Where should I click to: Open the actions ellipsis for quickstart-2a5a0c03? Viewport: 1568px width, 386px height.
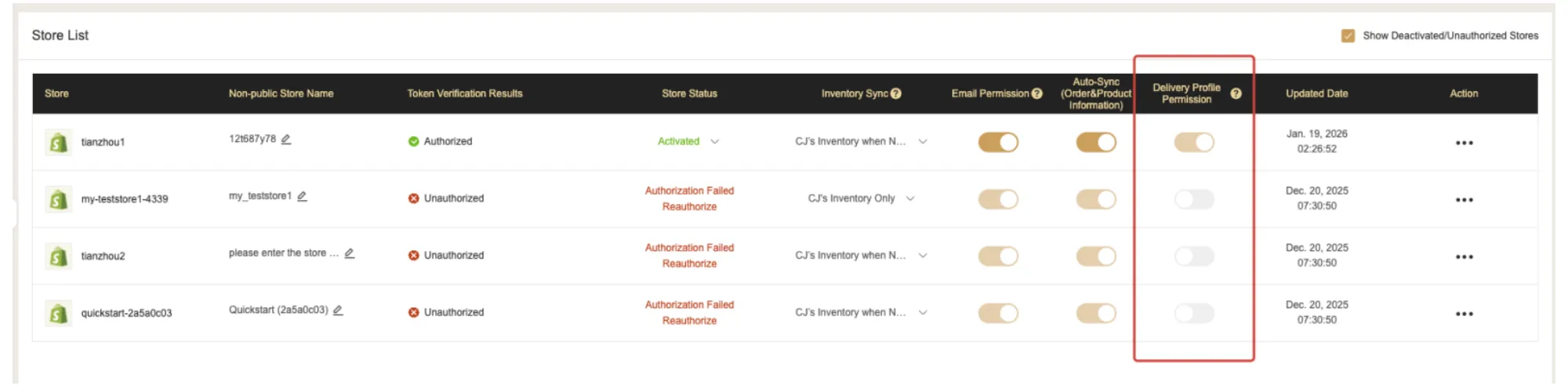1464,314
